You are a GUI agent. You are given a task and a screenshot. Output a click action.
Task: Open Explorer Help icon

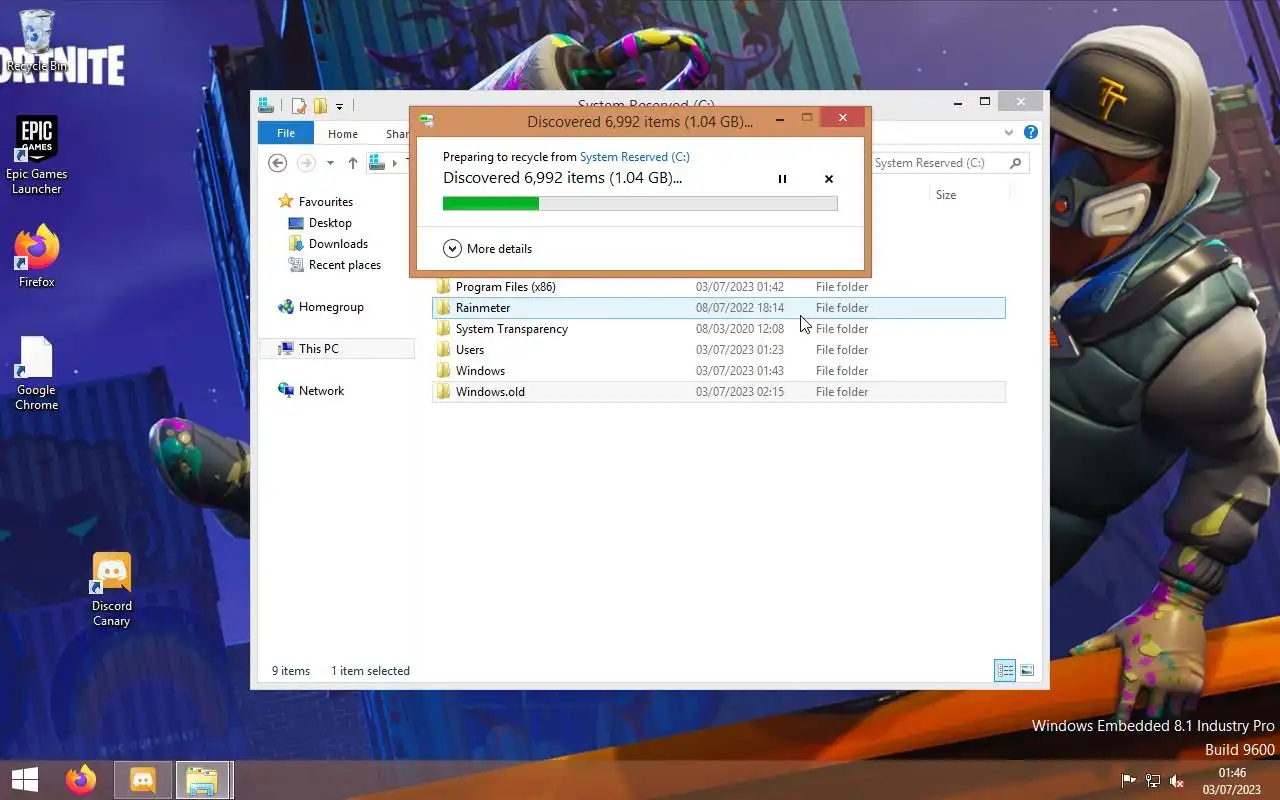click(x=1030, y=132)
